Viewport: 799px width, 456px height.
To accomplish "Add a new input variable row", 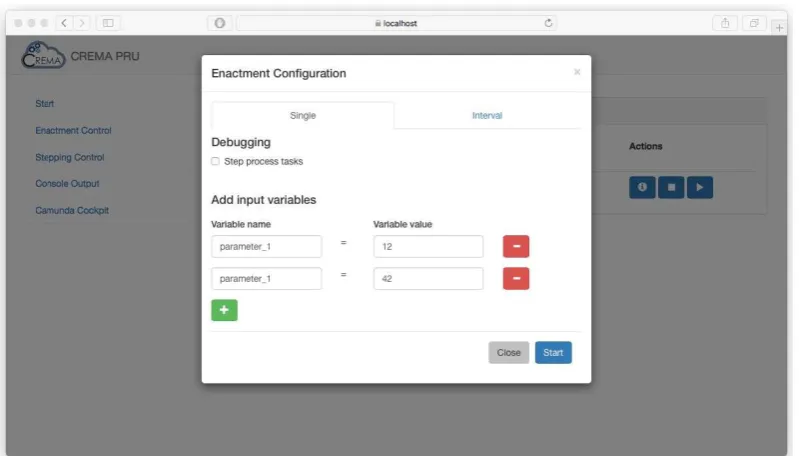I will point(224,310).
